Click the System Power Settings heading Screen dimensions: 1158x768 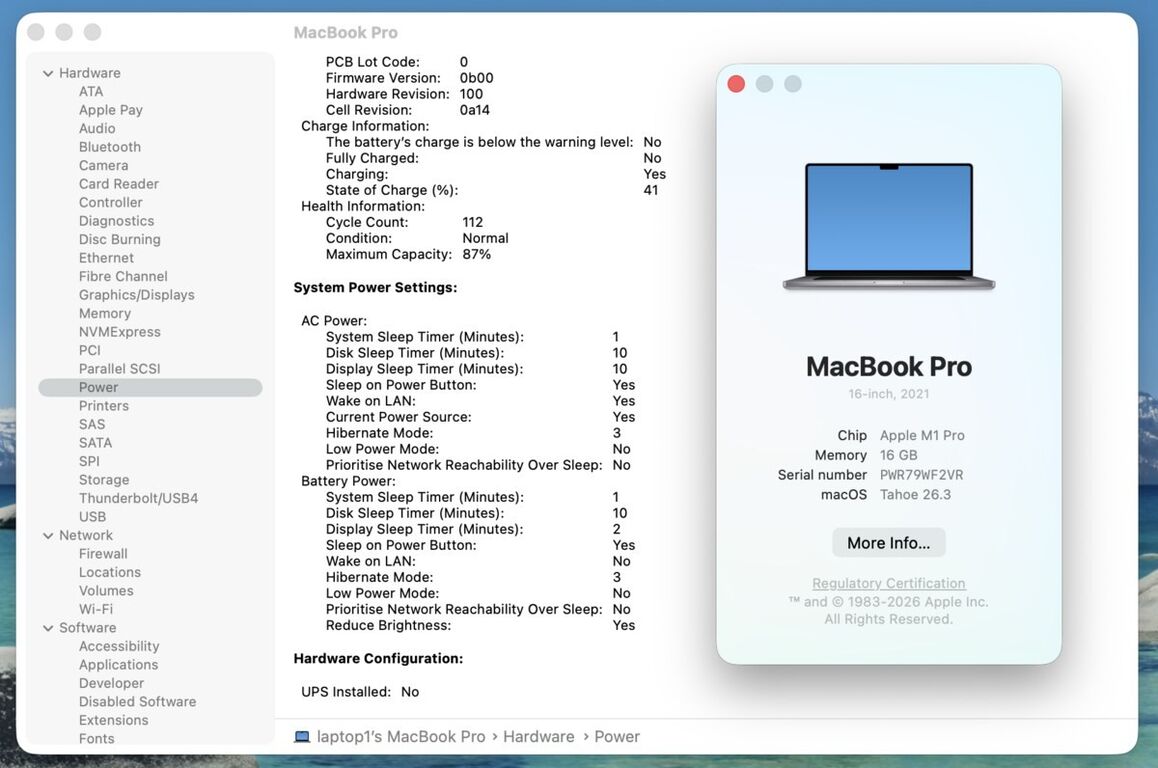tap(375, 287)
